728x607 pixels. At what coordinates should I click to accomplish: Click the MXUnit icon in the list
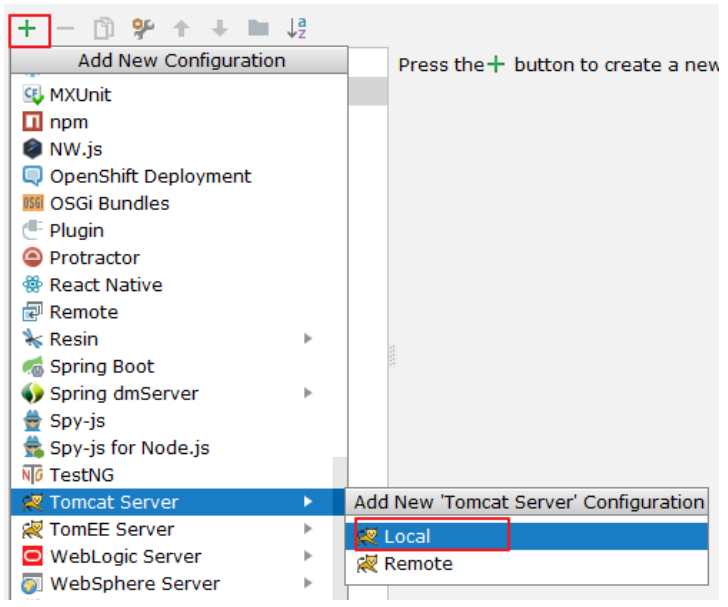[x=32, y=95]
